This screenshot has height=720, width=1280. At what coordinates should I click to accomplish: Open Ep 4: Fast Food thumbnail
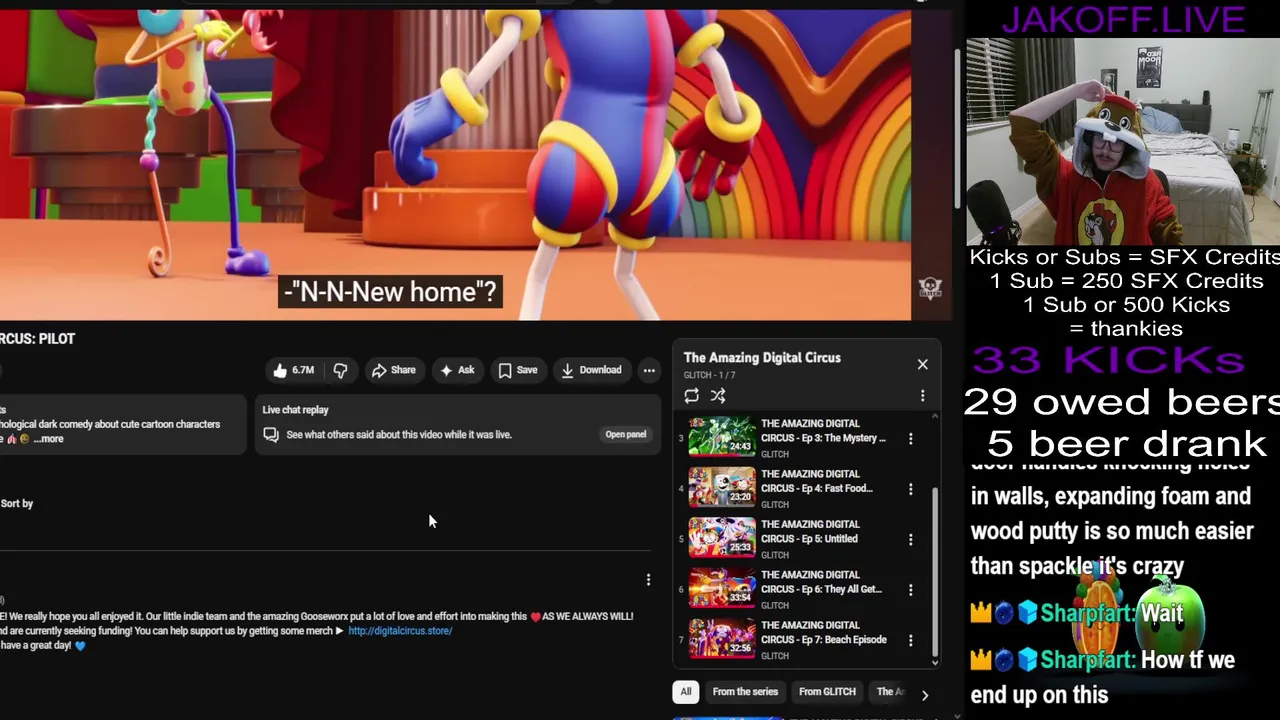[x=722, y=487]
